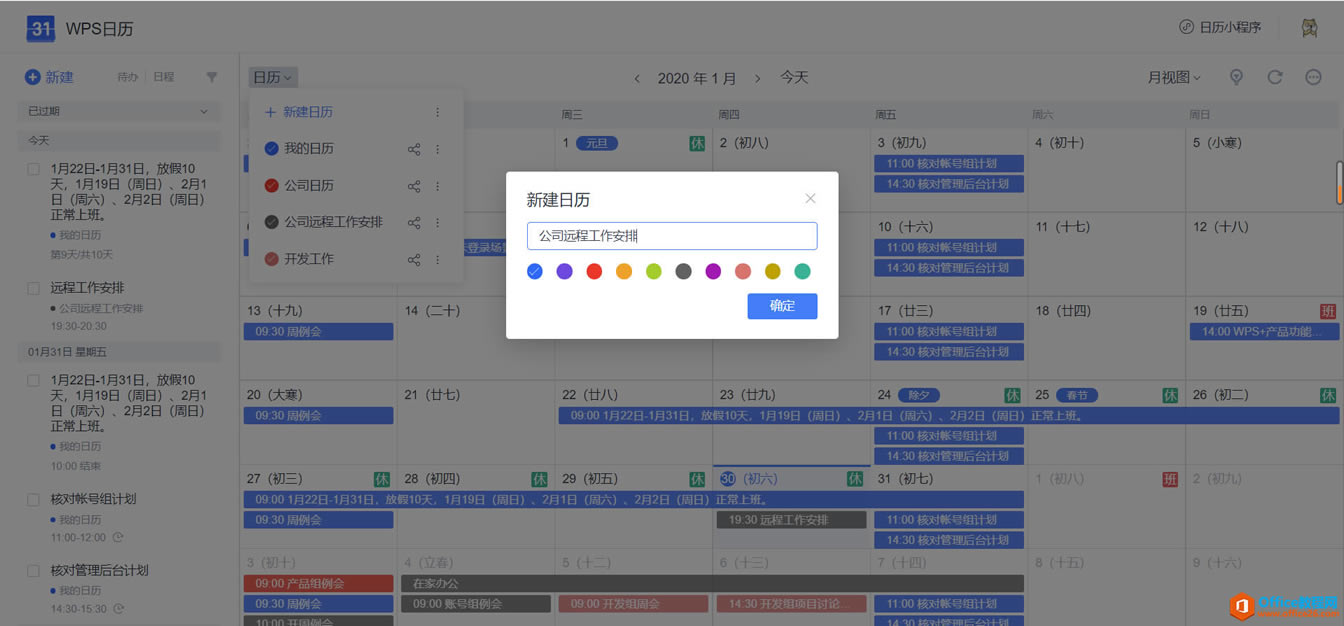Open the 月视图 view dropdown

click(x=1174, y=77)
